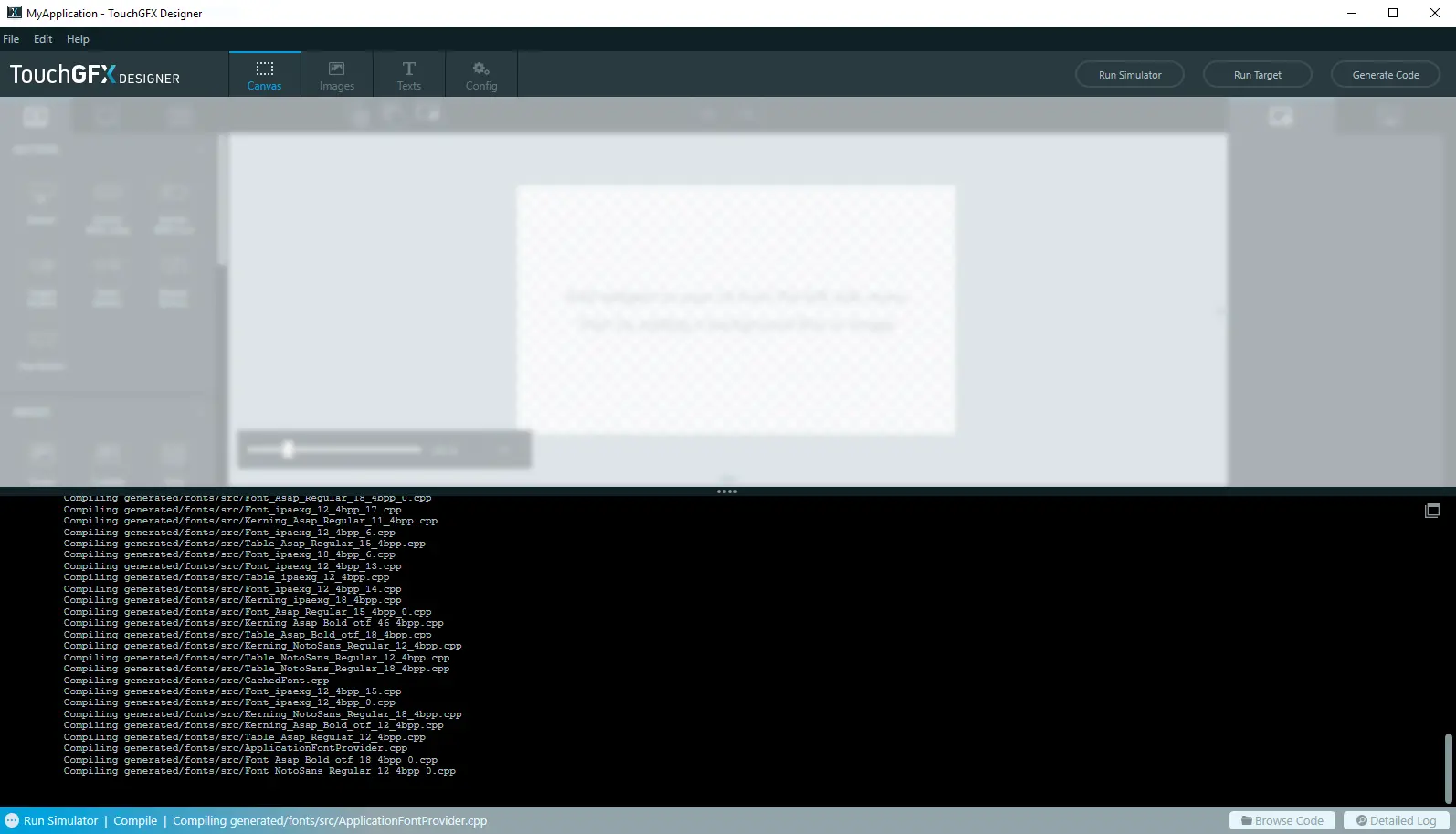Select log line for Font_NotoSans_Regular_12_4bpp_0.cpp
This screenshot has width=1456, height=834.
point(259,771)
